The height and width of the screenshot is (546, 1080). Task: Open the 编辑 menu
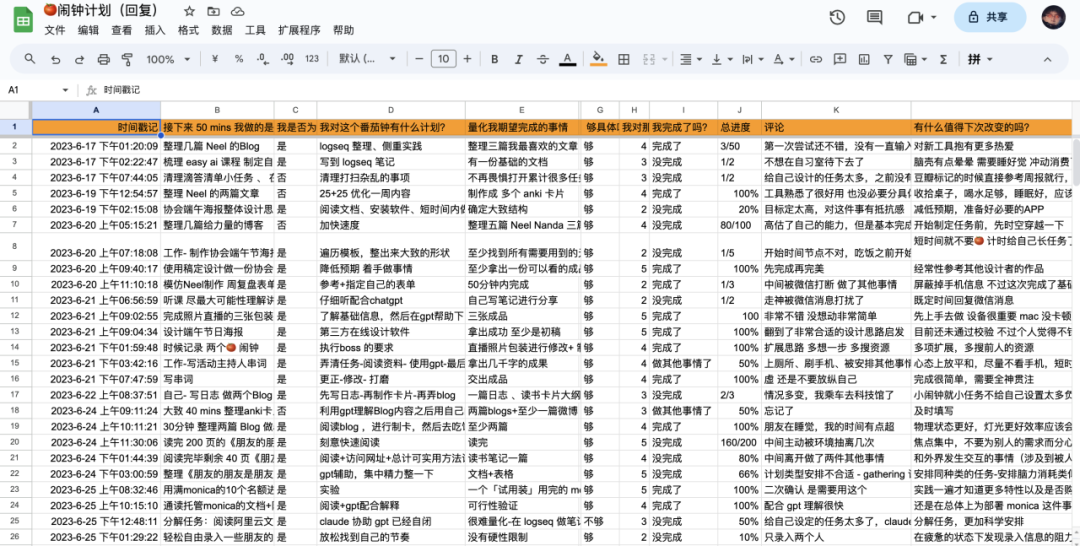pos(88,30)
